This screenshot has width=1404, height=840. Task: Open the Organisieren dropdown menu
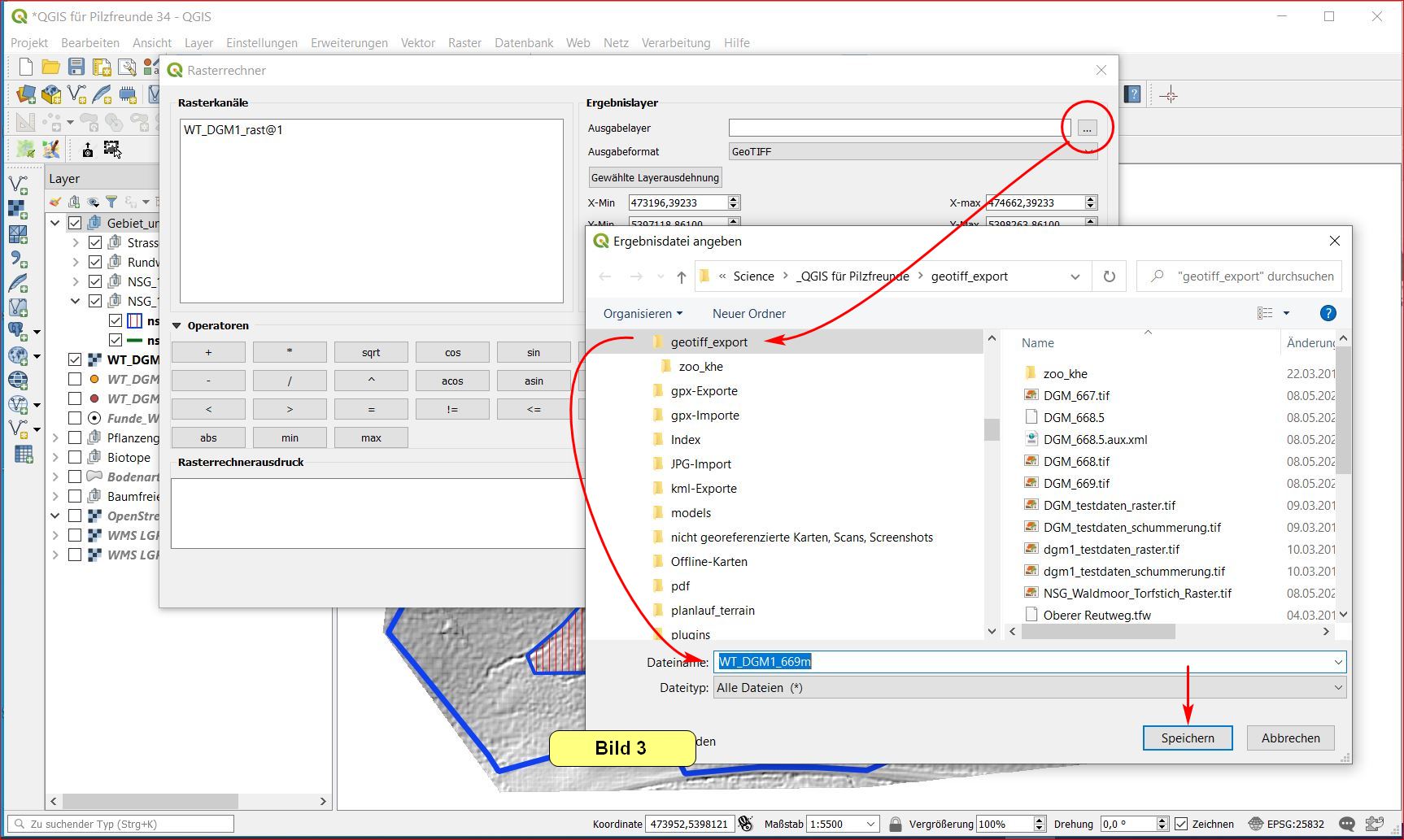coord(643,314)
